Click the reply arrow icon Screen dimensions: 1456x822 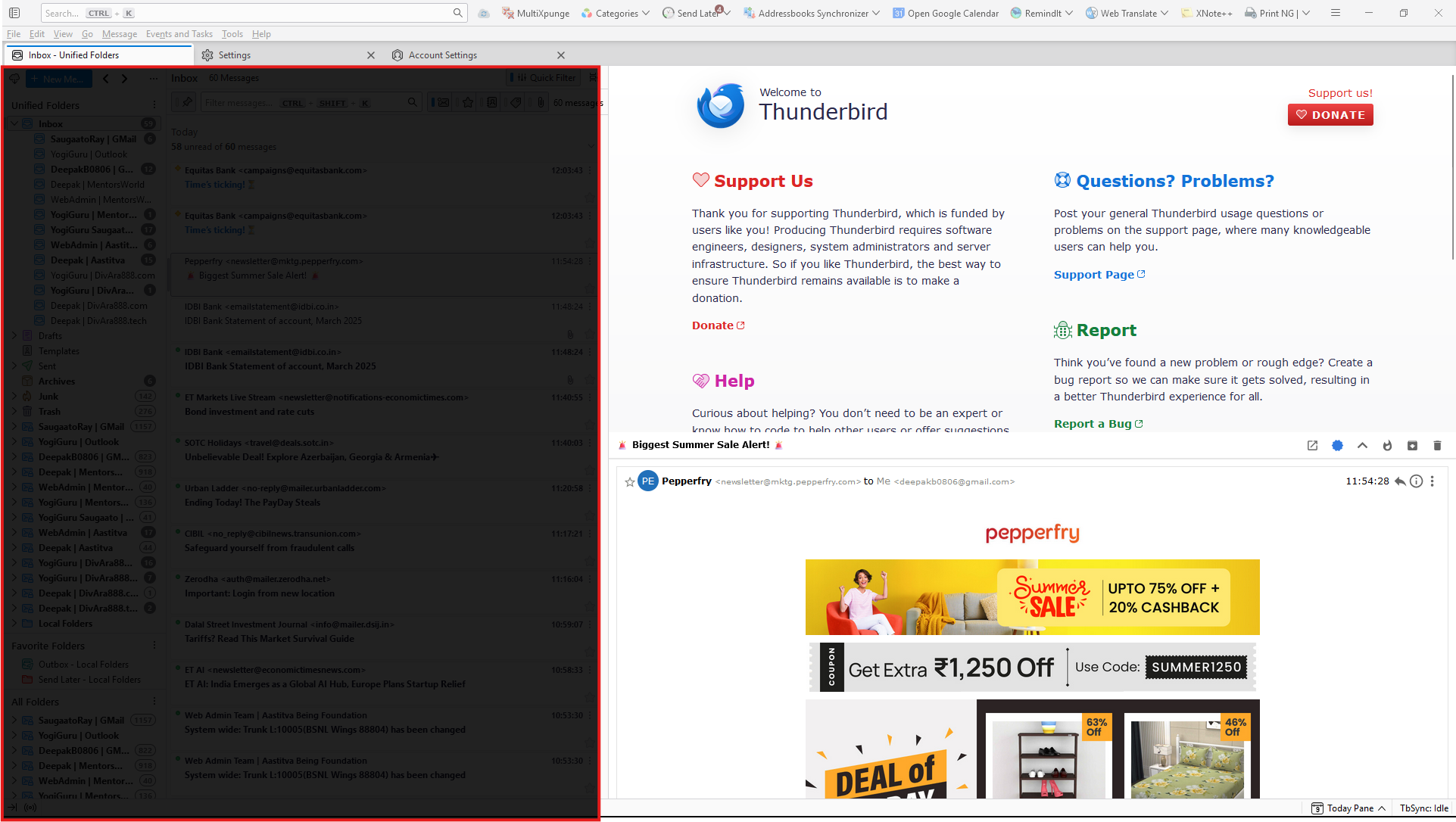click(x=1399, y=481)
